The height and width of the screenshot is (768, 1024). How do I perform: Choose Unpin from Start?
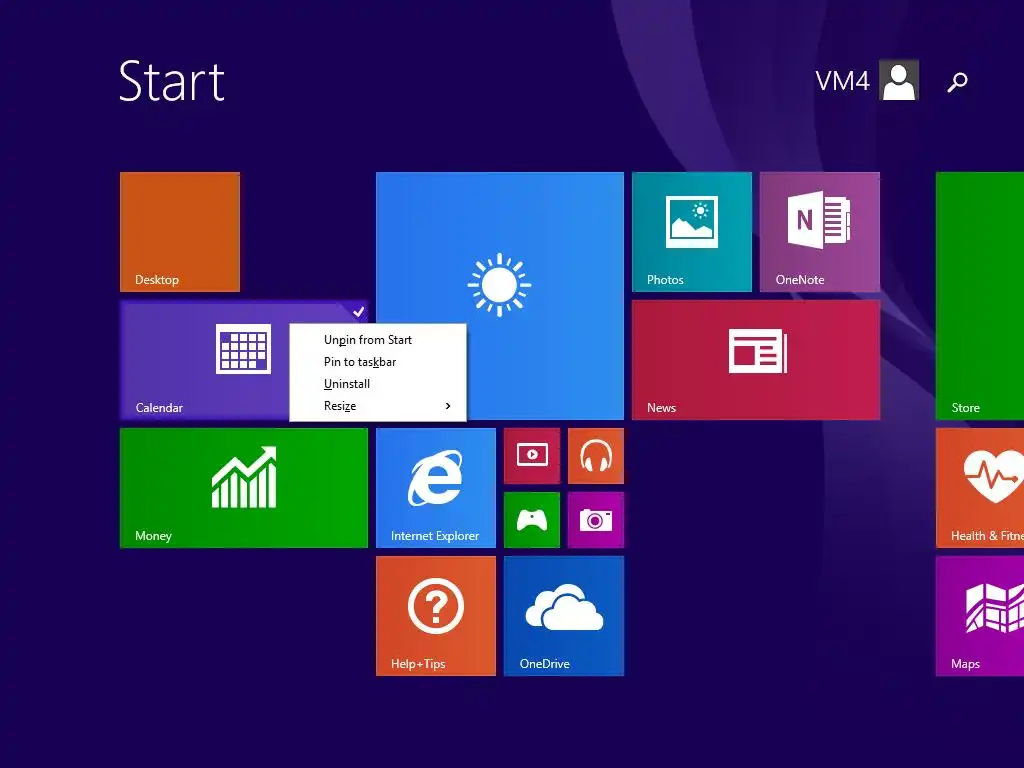[377, 340]
